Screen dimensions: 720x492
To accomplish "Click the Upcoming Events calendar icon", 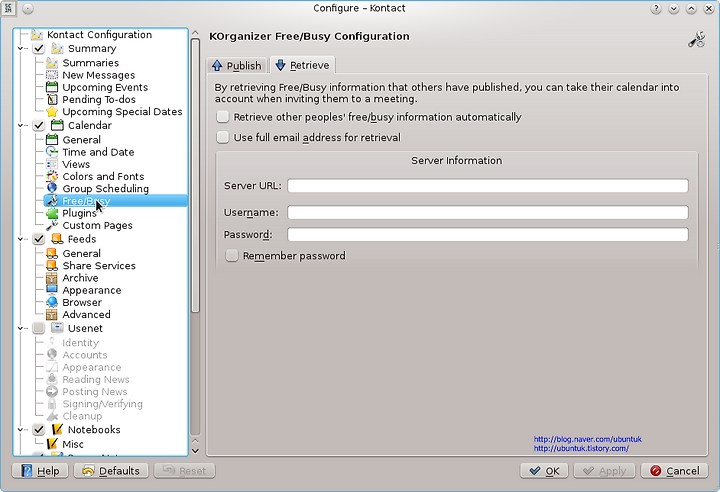I will (52, 87).
